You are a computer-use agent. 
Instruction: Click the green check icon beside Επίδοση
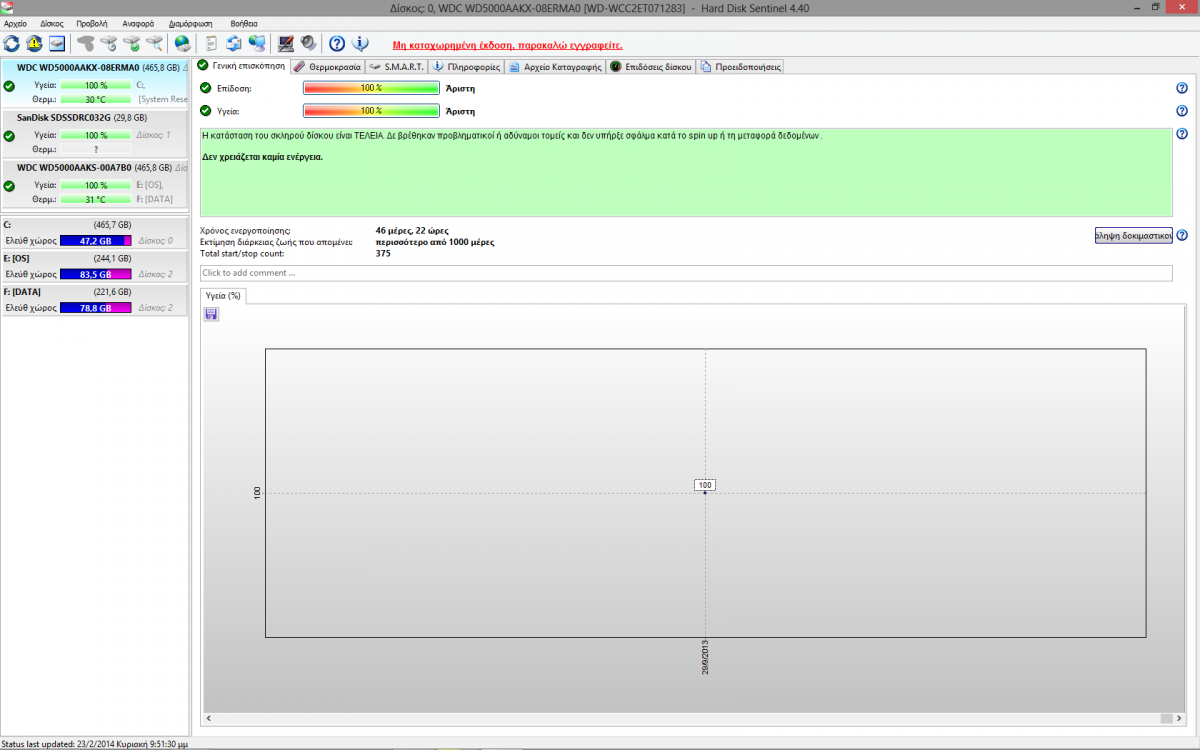click(206, 88)
